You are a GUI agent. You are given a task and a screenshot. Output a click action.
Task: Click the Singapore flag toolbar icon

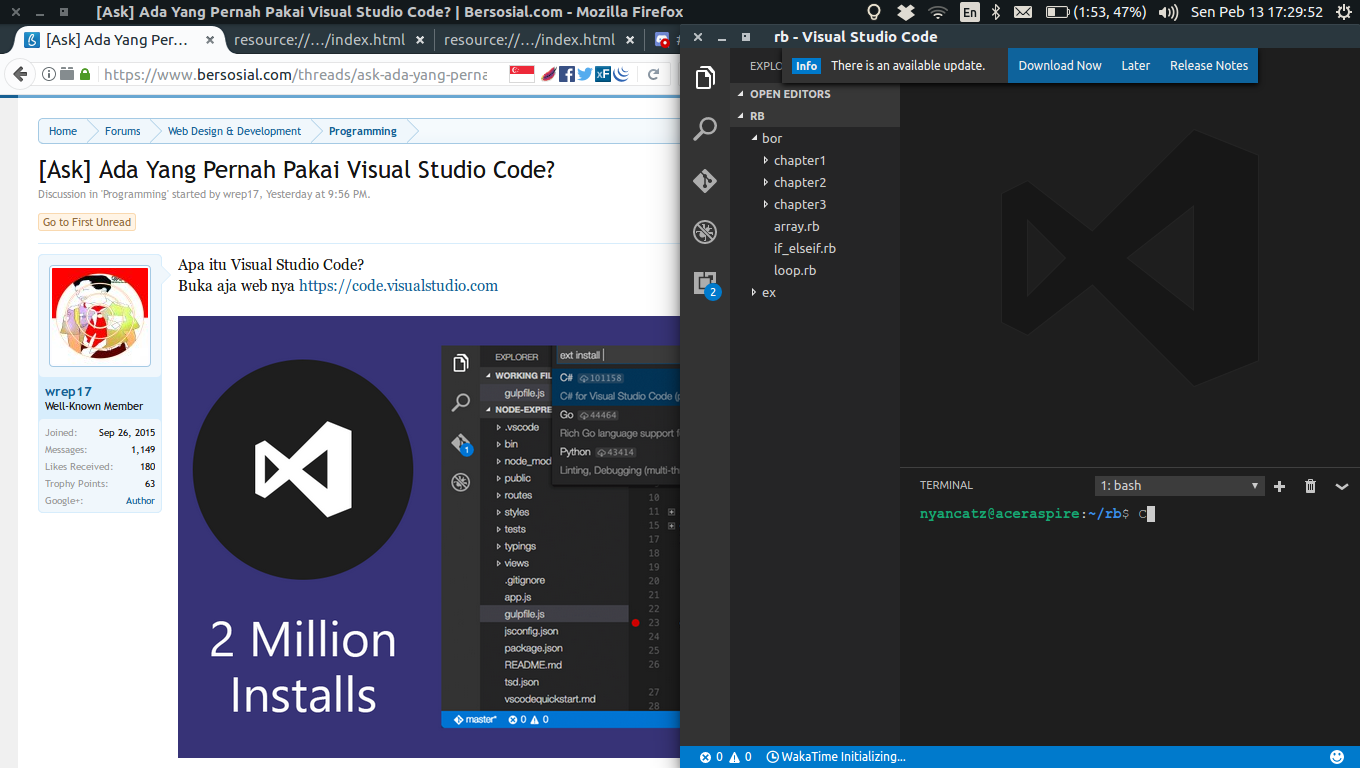click(521, 75)
